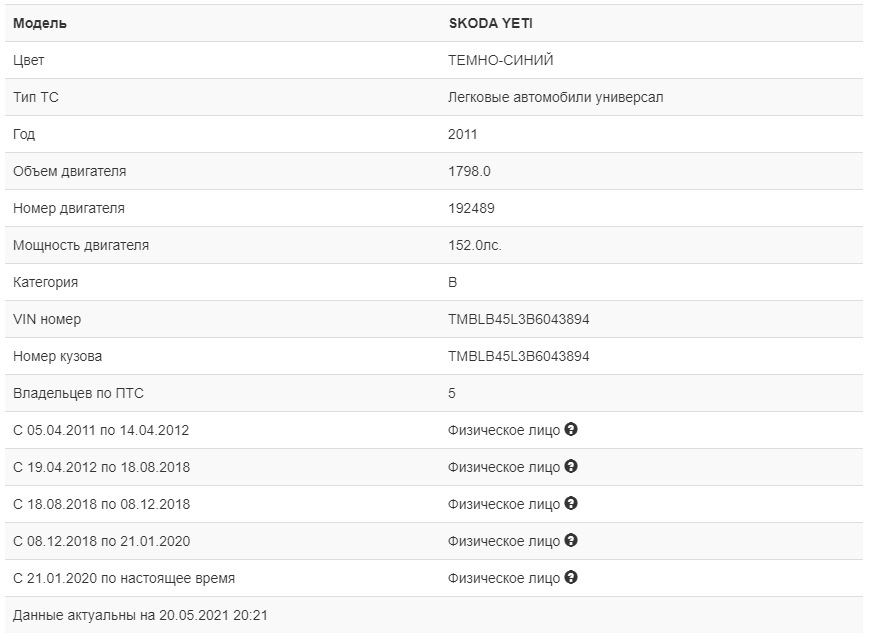Click question mark icon for 19.04.2012 owner
The height and width of the screenshot is (636, 871).
click(x=571, y=466)
